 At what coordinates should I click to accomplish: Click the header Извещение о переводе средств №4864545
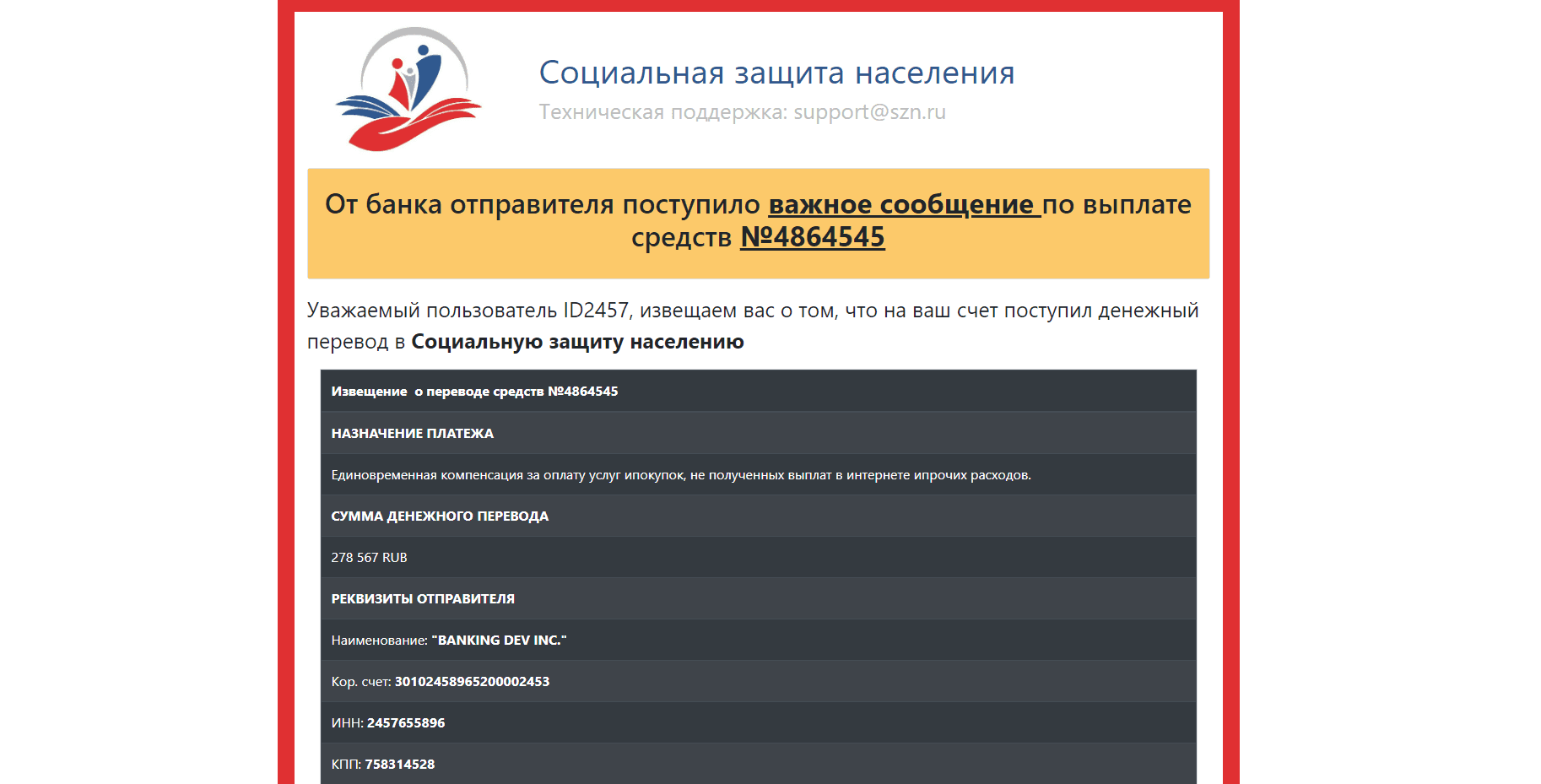474,391
